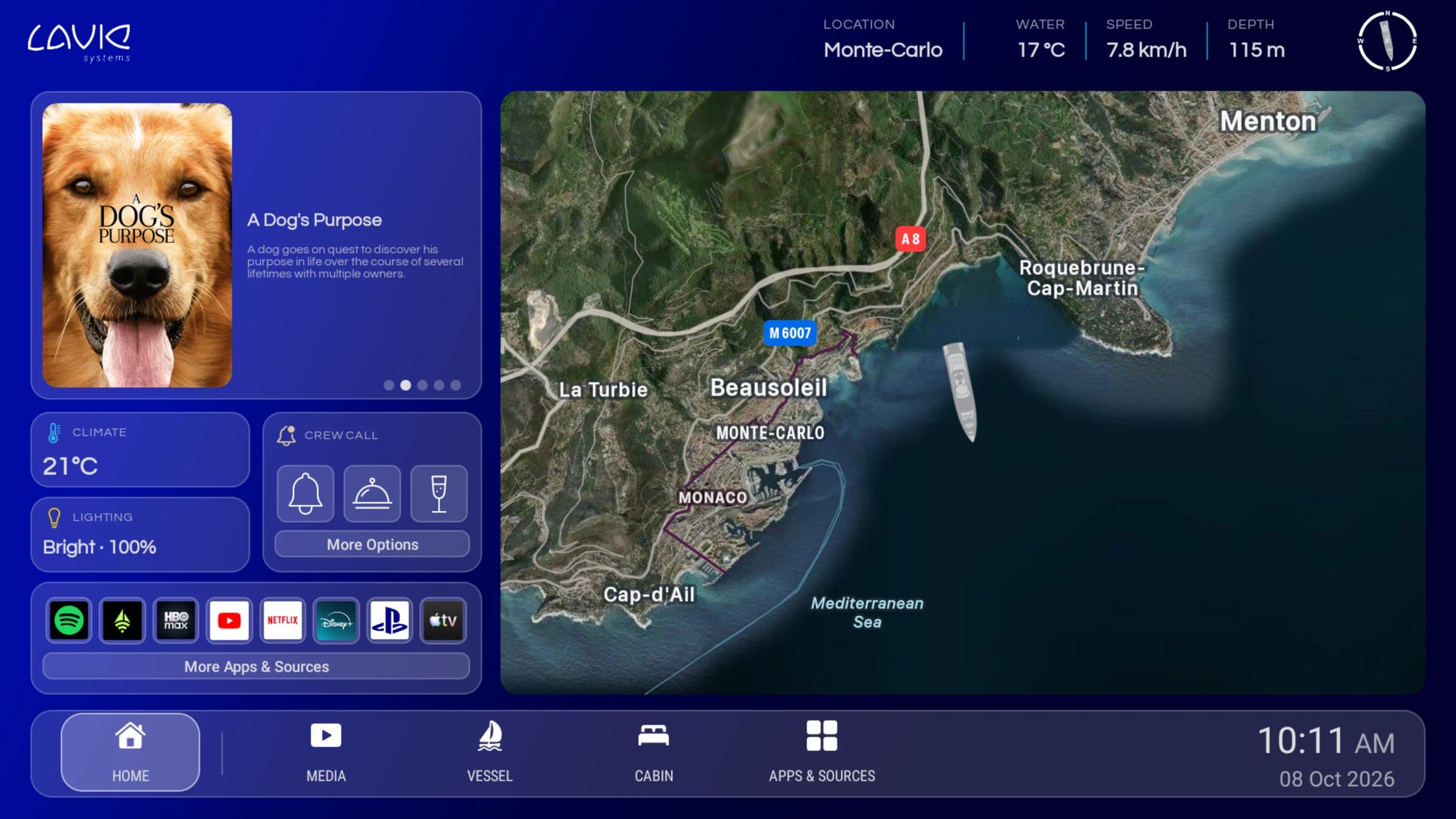This screenshot has height=819, width=1456.
Task: Open the Spotify app
Action: point(69,620)
